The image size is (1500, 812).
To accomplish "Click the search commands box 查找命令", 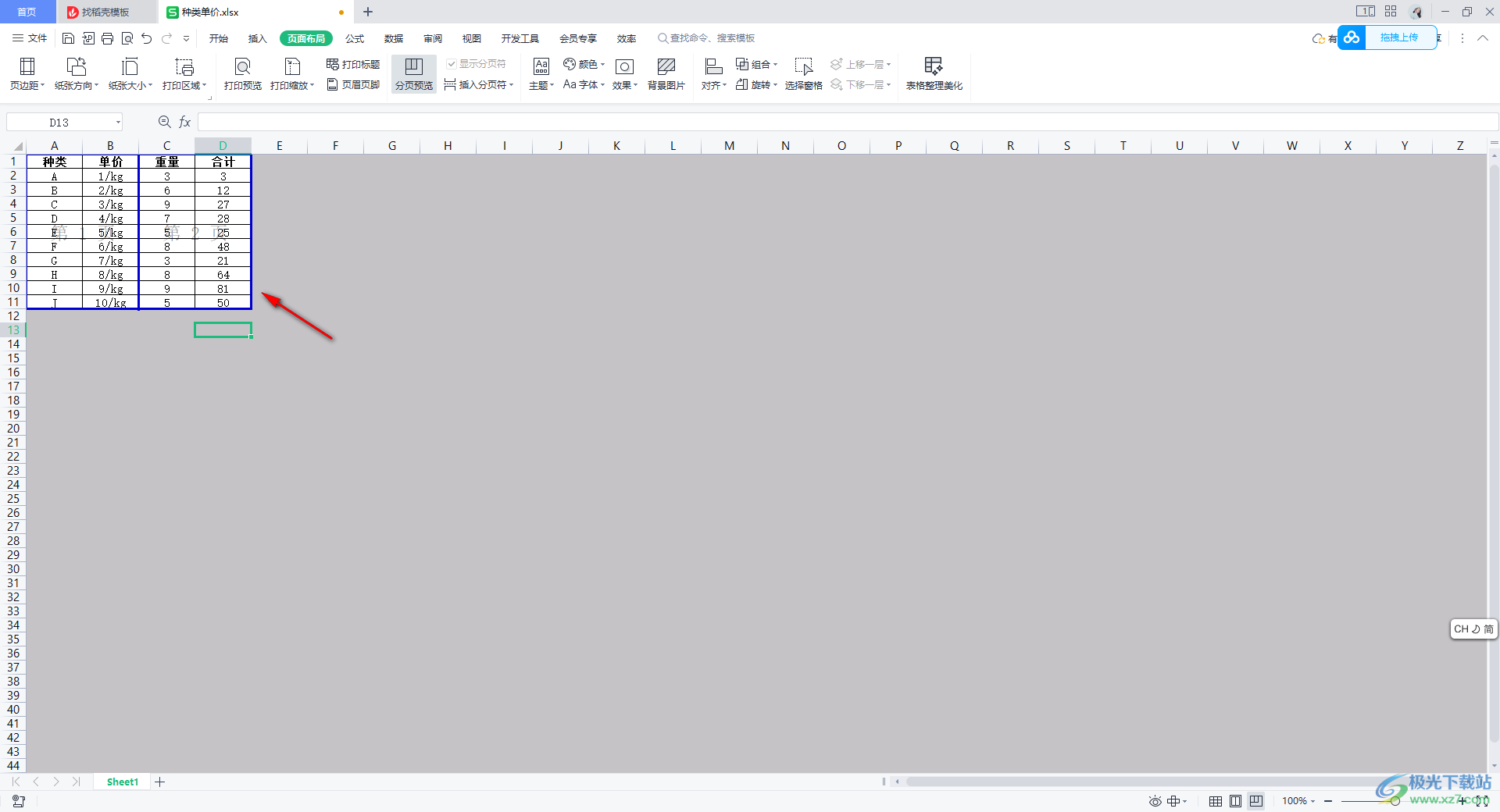I will pyautogui.click(x=706, y=38).
